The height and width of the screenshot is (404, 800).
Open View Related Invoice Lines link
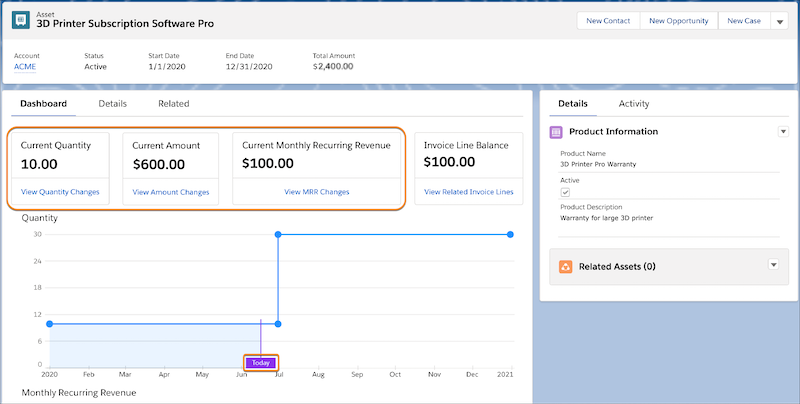coord(469,192)
